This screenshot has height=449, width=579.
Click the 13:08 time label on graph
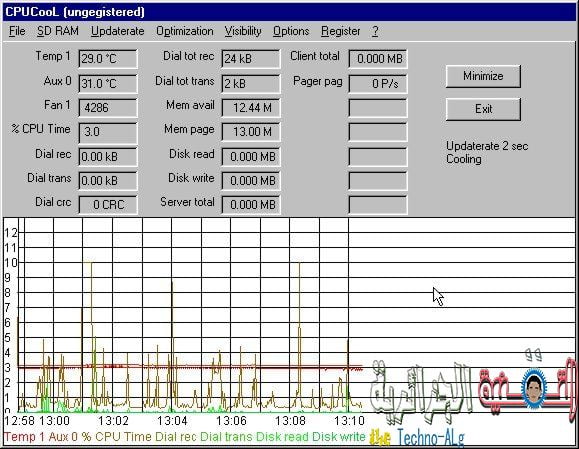tap(291, 421)
